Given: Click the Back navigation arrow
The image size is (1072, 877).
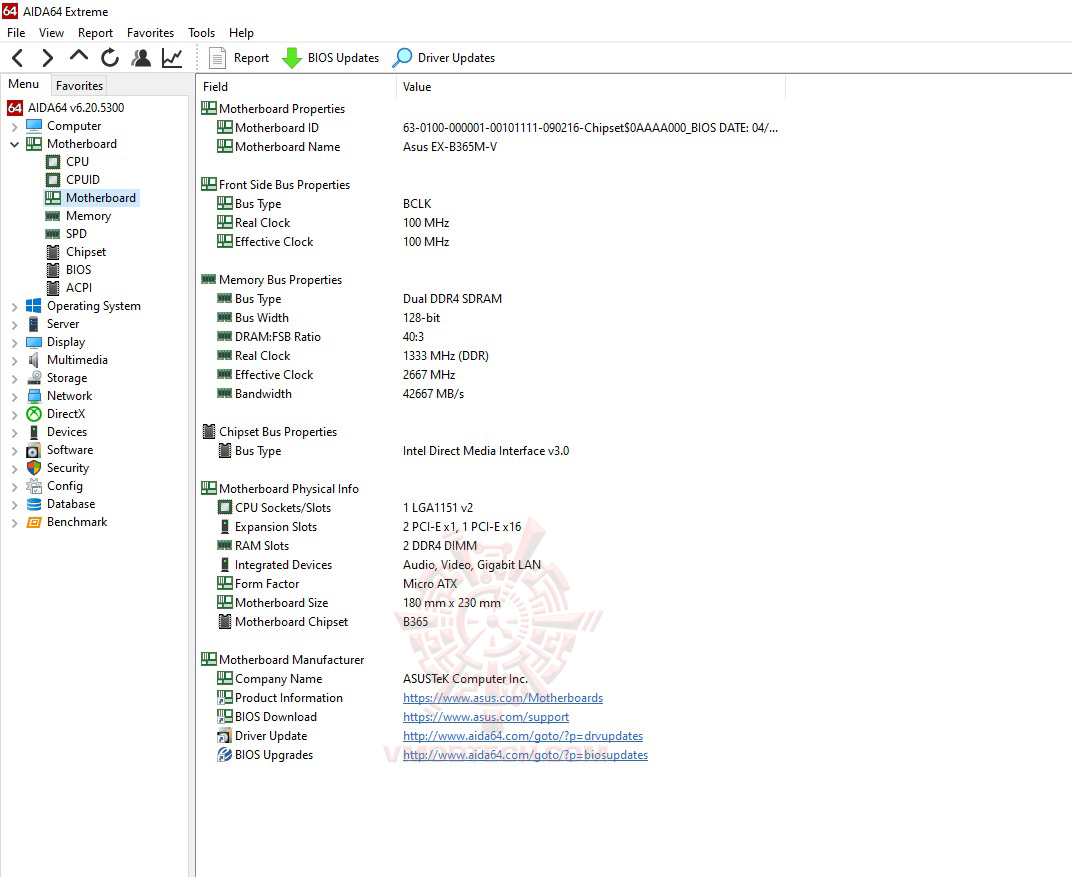Looking at the screenshot, I should click(16, 57).
